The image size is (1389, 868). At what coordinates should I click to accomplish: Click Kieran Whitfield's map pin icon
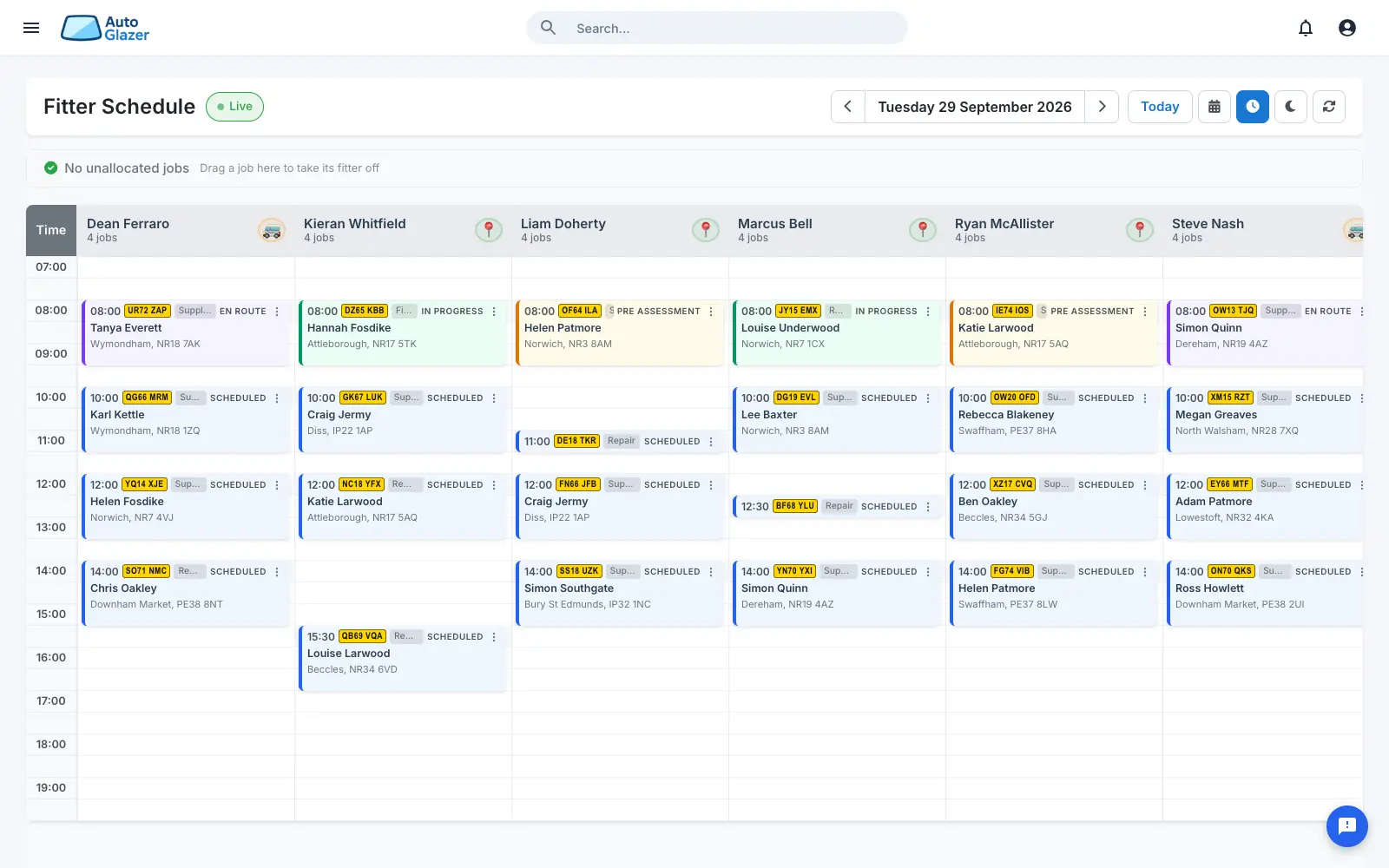[x=489, y=230]
